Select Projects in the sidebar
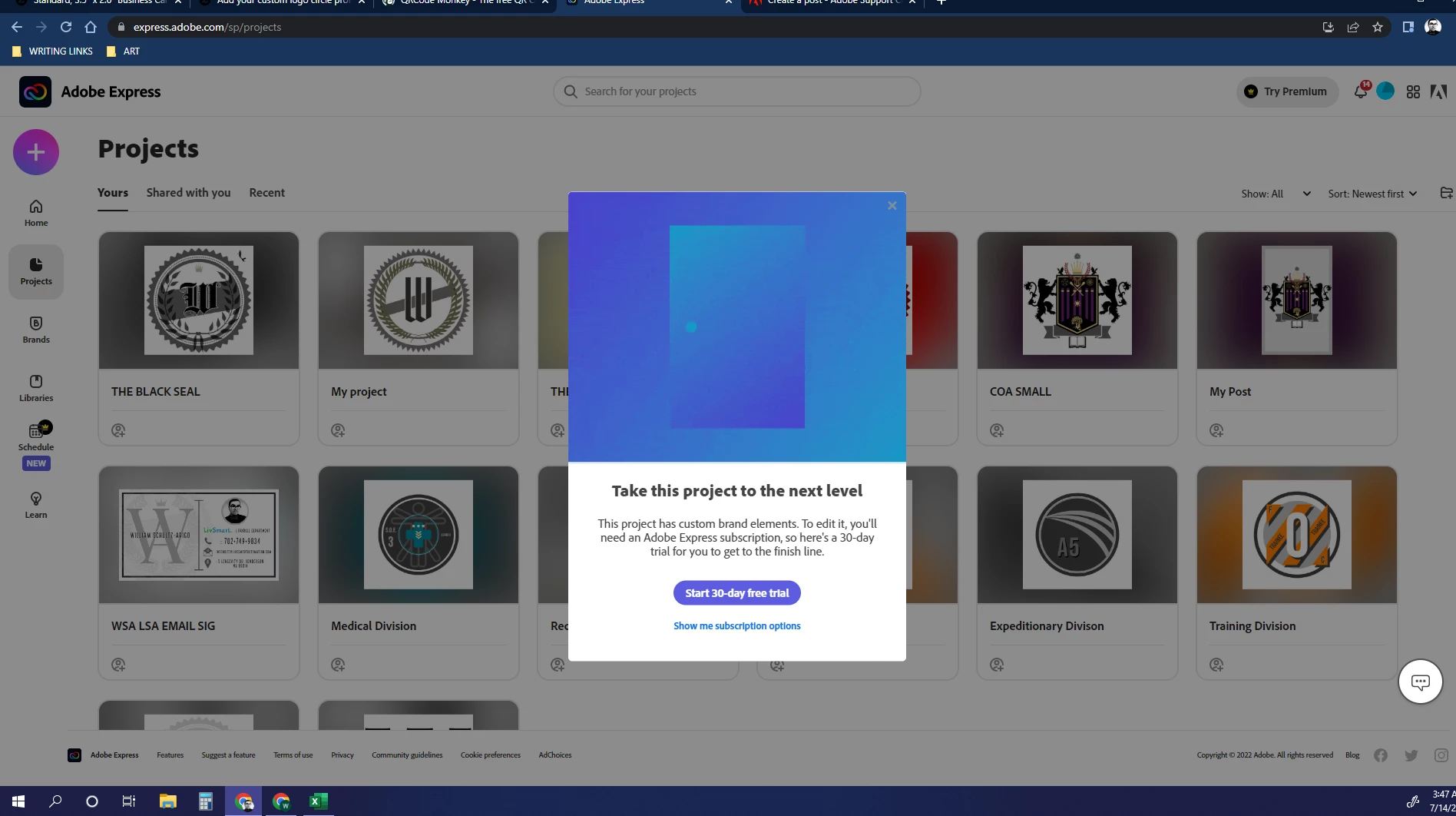 click(36, 272)
